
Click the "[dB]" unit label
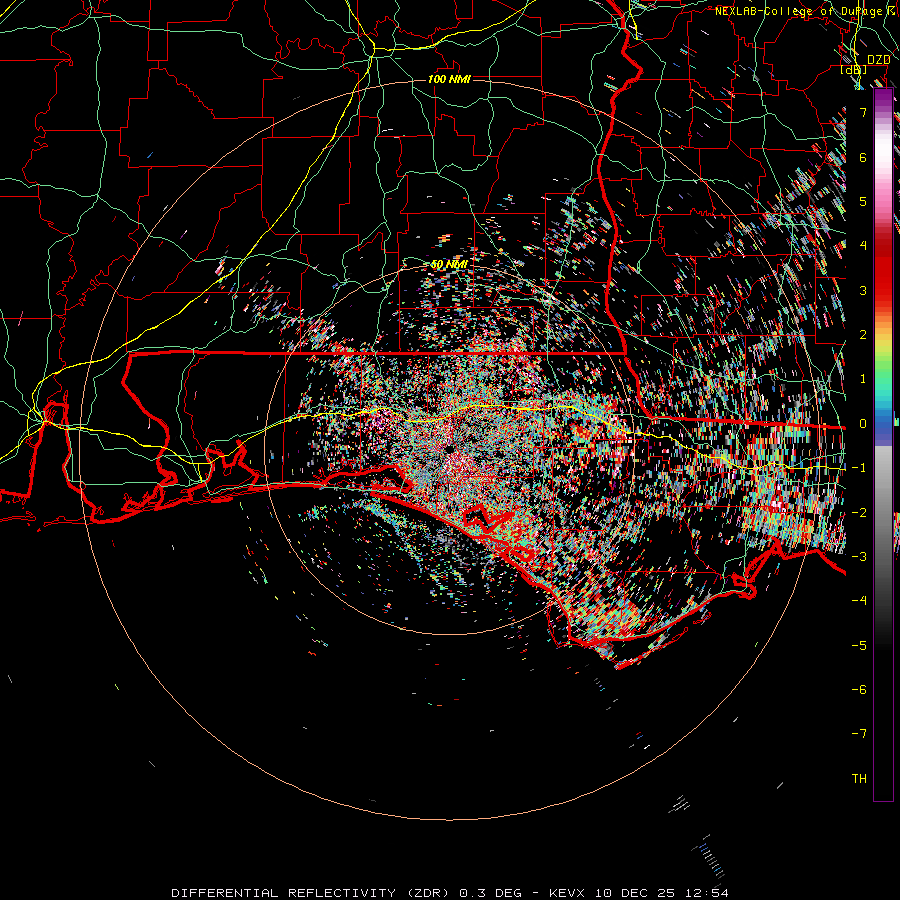(x=854, y=70)
